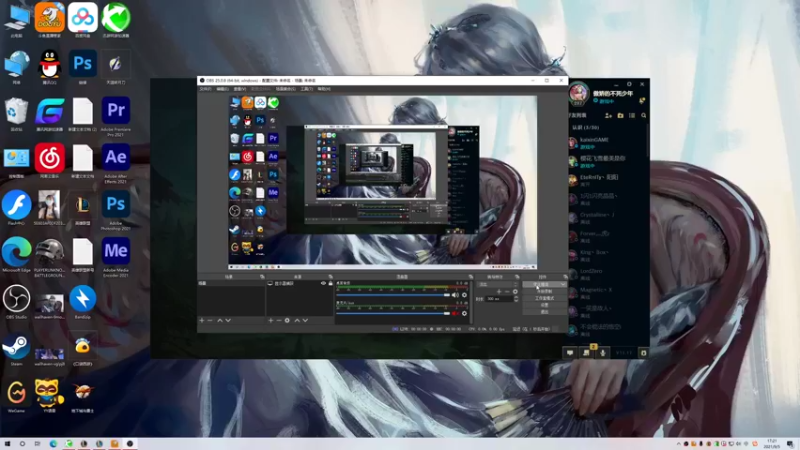This screenshot has height=450, width=800.
Task: Mute desktop audio speaker icon in mixer
Action: pos(455,295)
